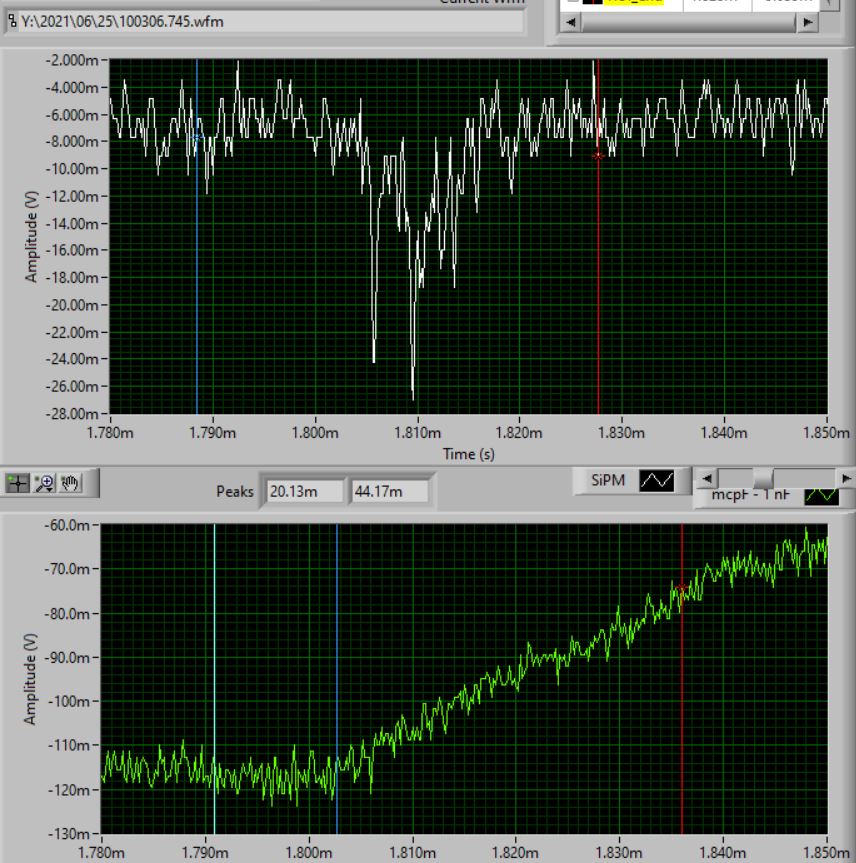Click right arrow of plot legend scrollbar

846,478
